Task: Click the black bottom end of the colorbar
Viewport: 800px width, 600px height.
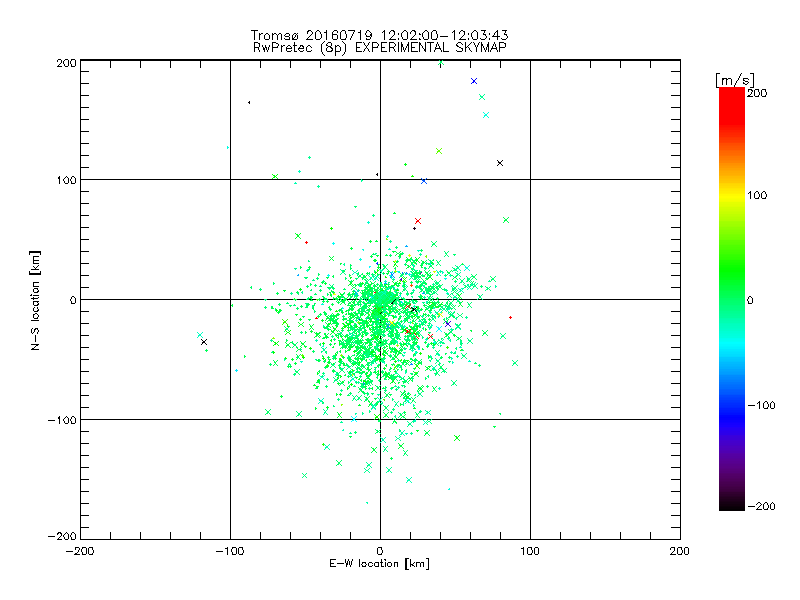Action: [x=732, y=503]
